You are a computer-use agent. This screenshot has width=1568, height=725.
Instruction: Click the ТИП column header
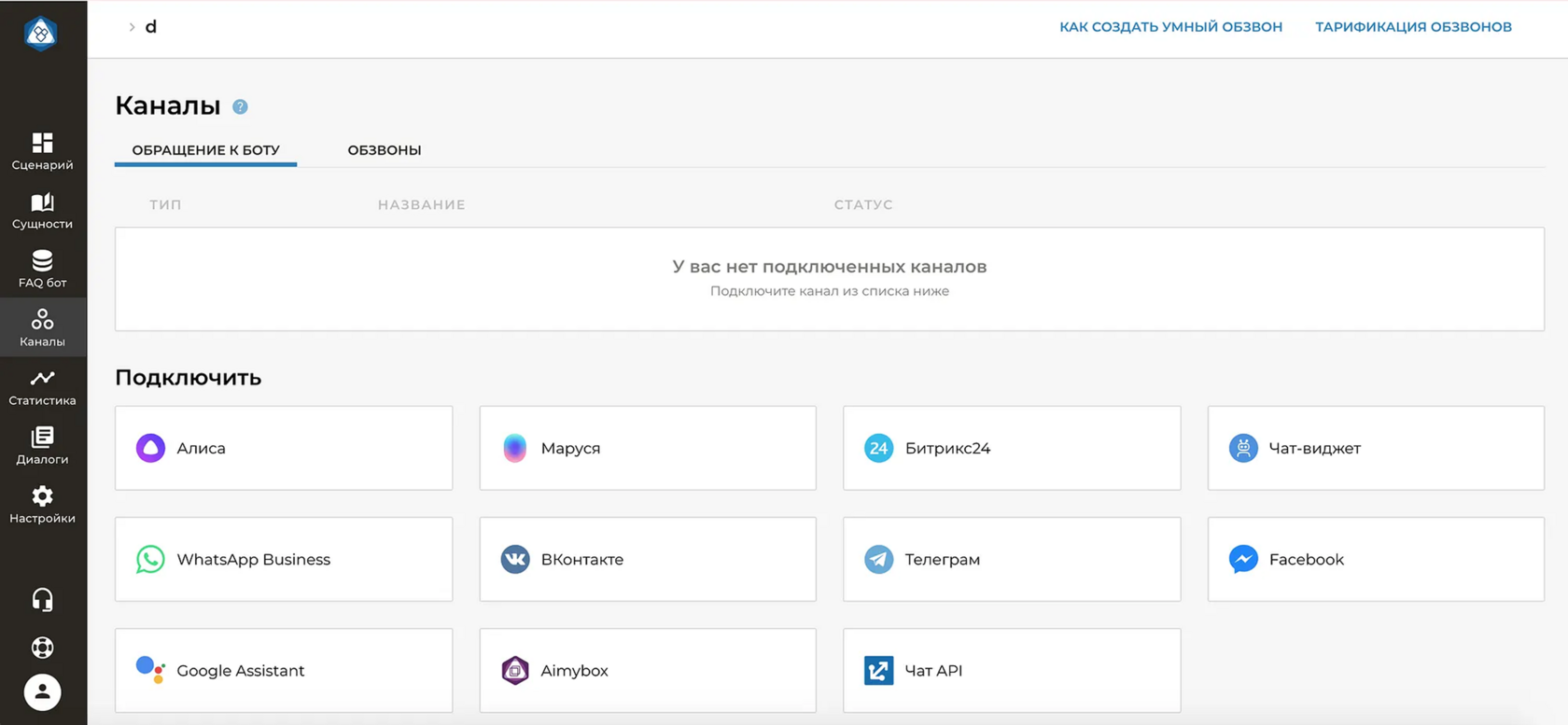click(x=165, y=204)
